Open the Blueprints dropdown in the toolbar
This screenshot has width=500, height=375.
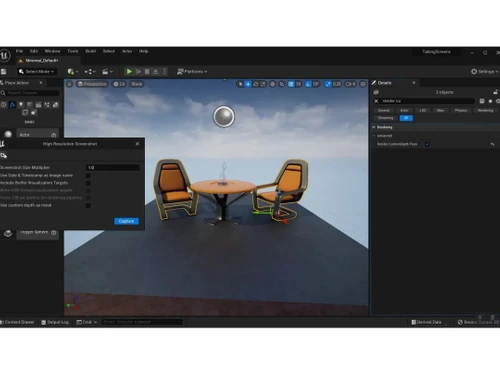(90, 72)
